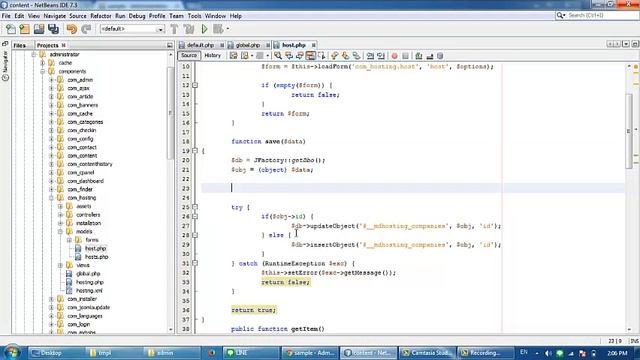The image size is (640, 360).
Task: Toggle Bookmark icon in editor toolbar
Action: point(356,56)
